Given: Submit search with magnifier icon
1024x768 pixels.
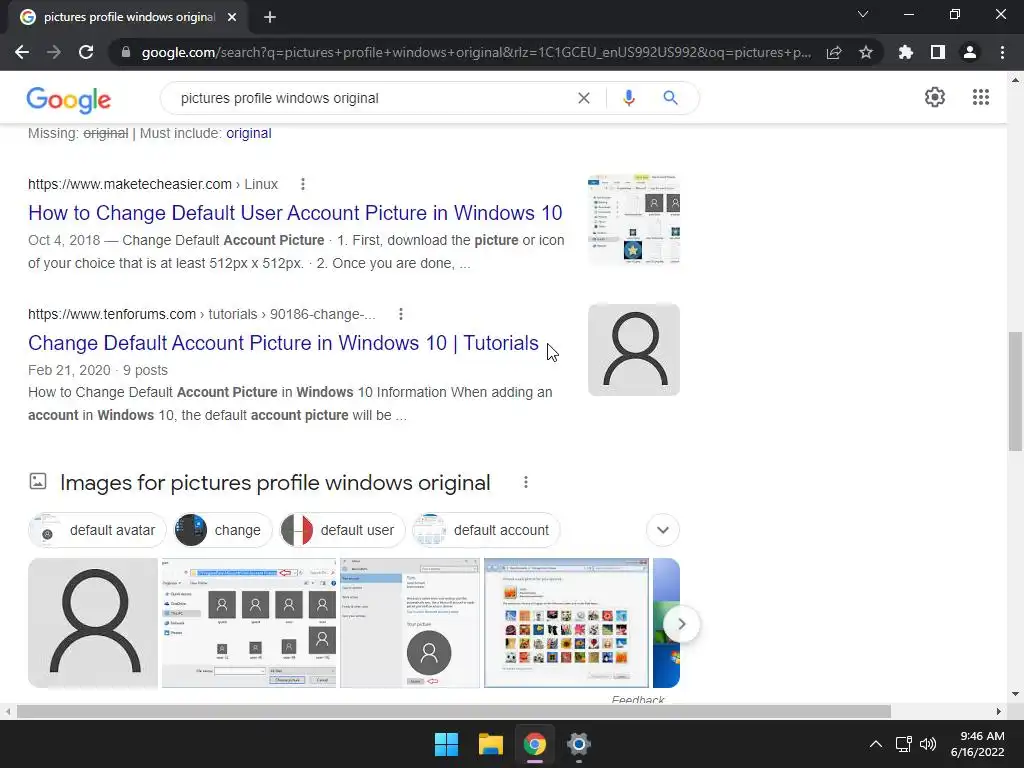Looking at the screenshot, I should pyautogui.click(x=670, y=98).
